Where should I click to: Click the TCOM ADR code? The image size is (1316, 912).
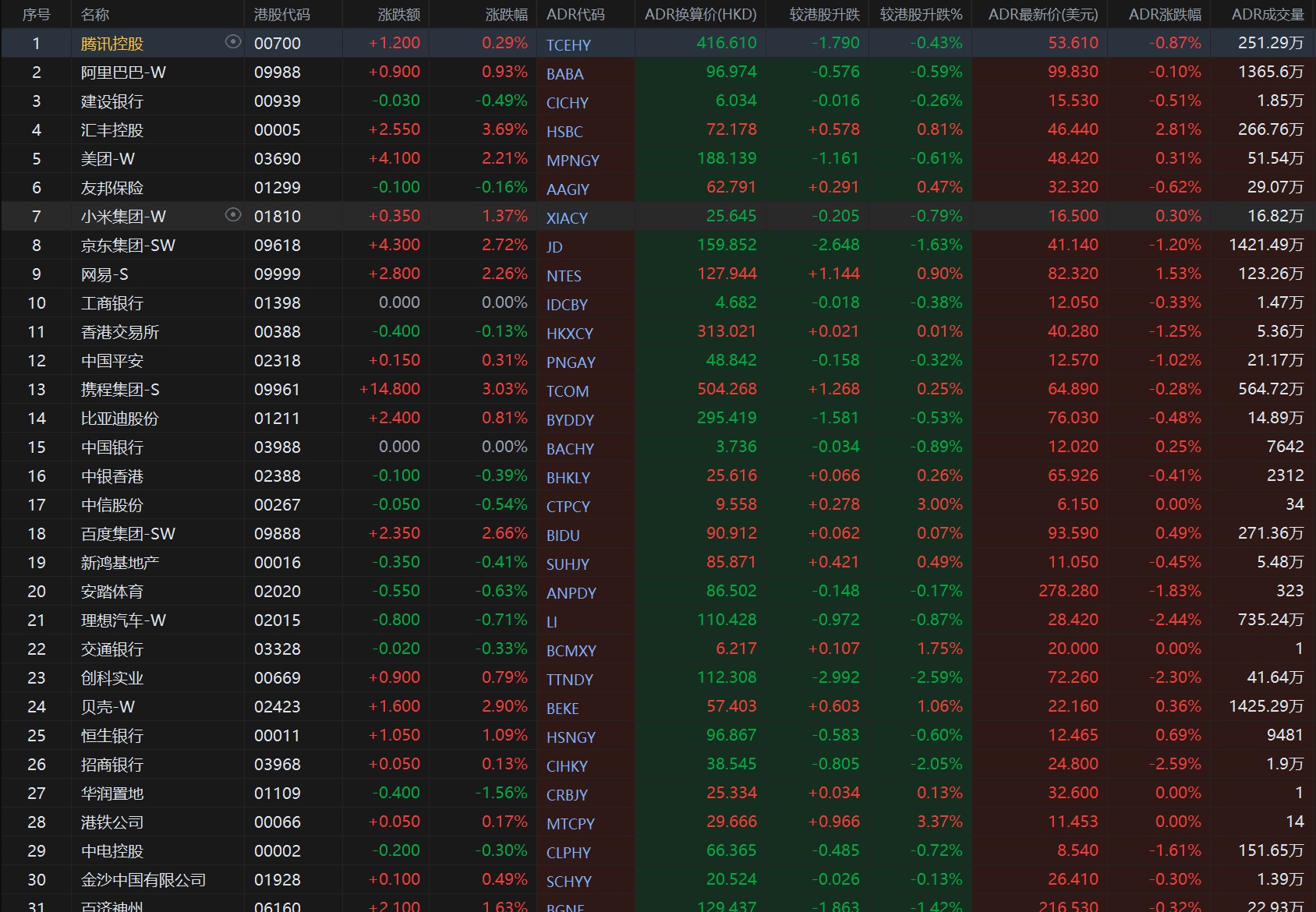pyautogui.click(x=567, y=391)
